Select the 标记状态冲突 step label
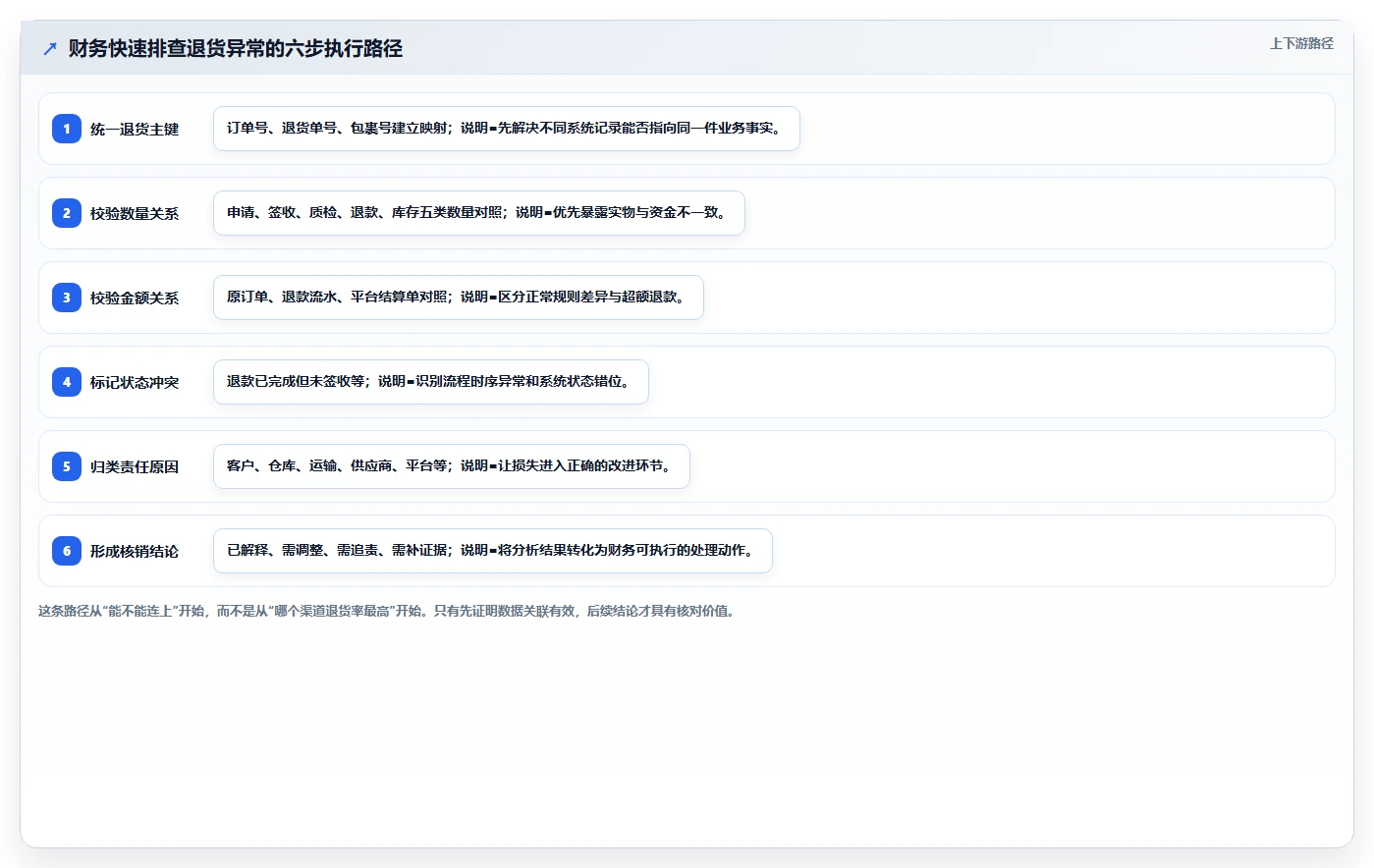Screen dimensions: 1374x868 [x=135, y=382]
